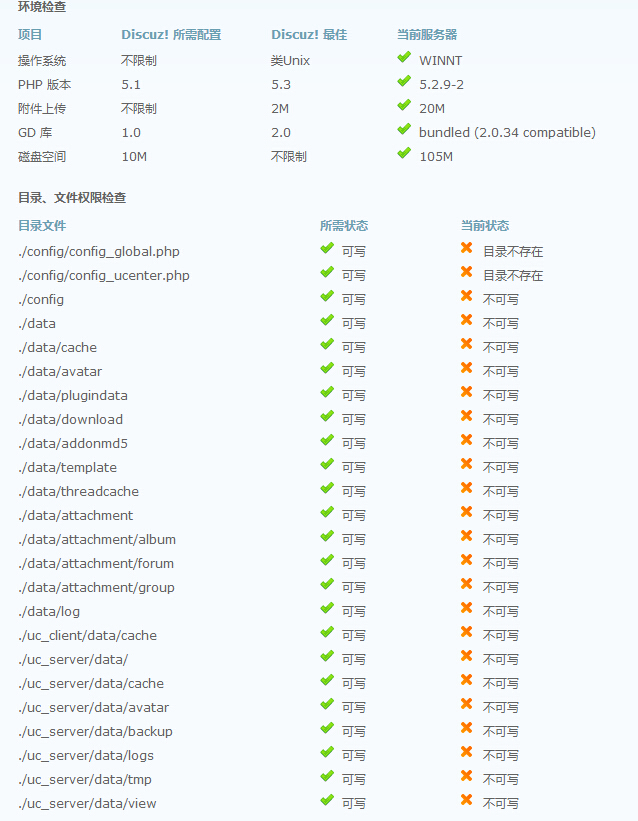638x821 pixels.
Task: Click the GD 库 row label
Action: [x=35, y=133]
